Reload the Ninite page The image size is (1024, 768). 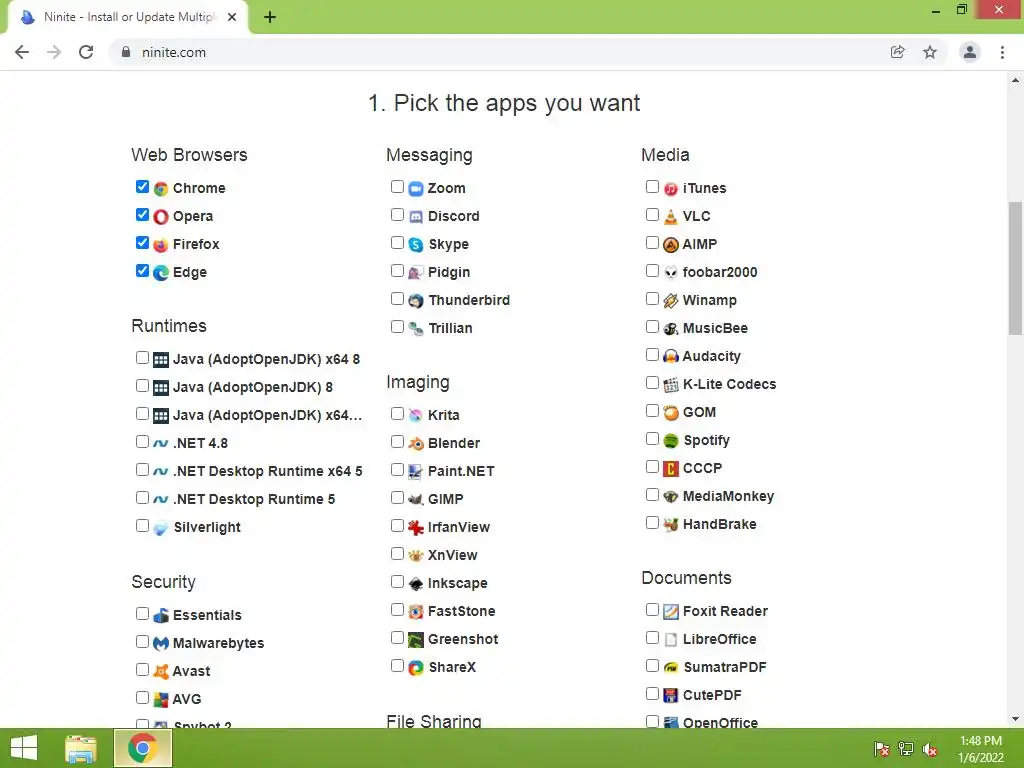(x=86, y=52)
